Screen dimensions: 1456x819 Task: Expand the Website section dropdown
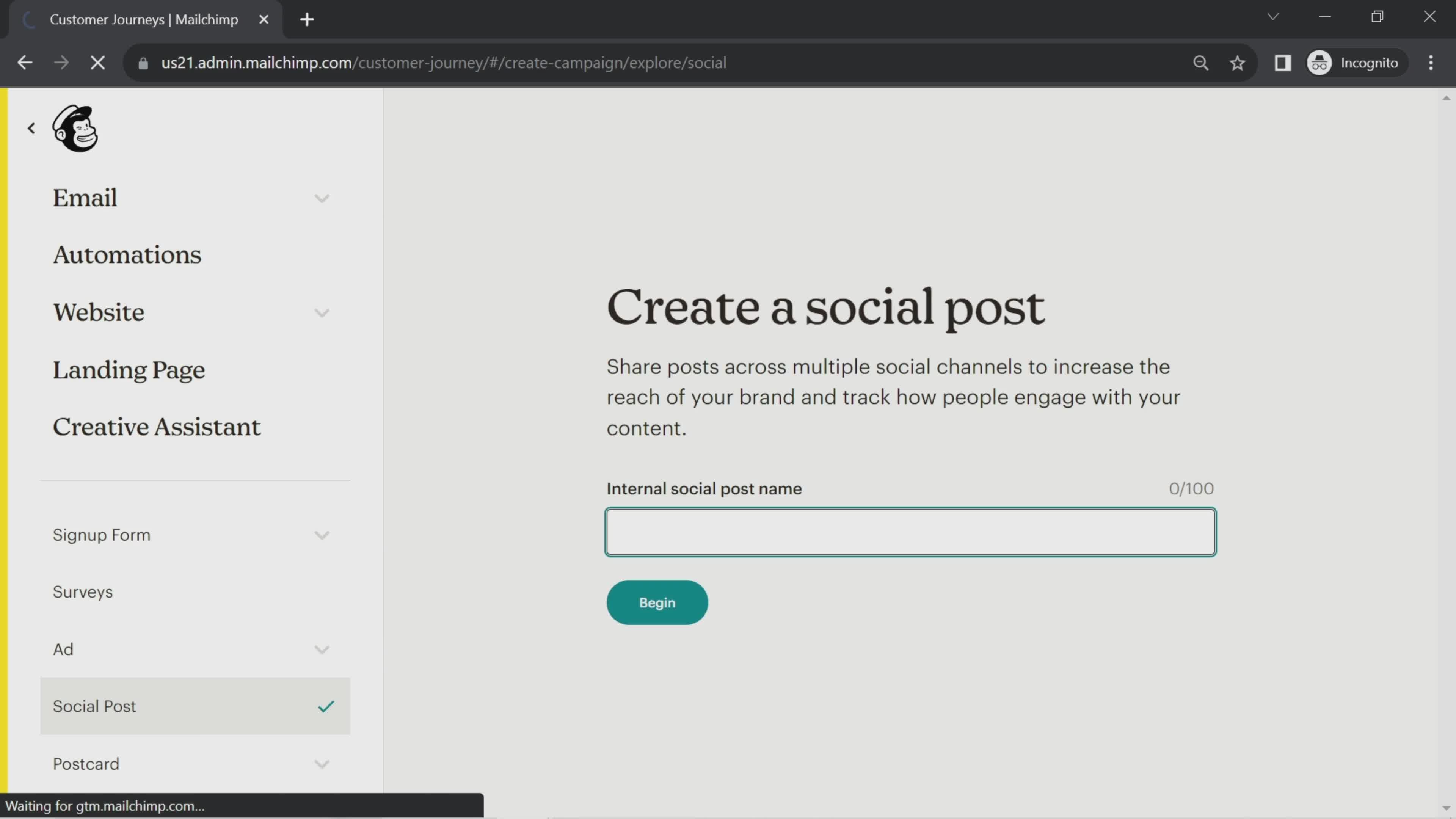click(322, 313)
